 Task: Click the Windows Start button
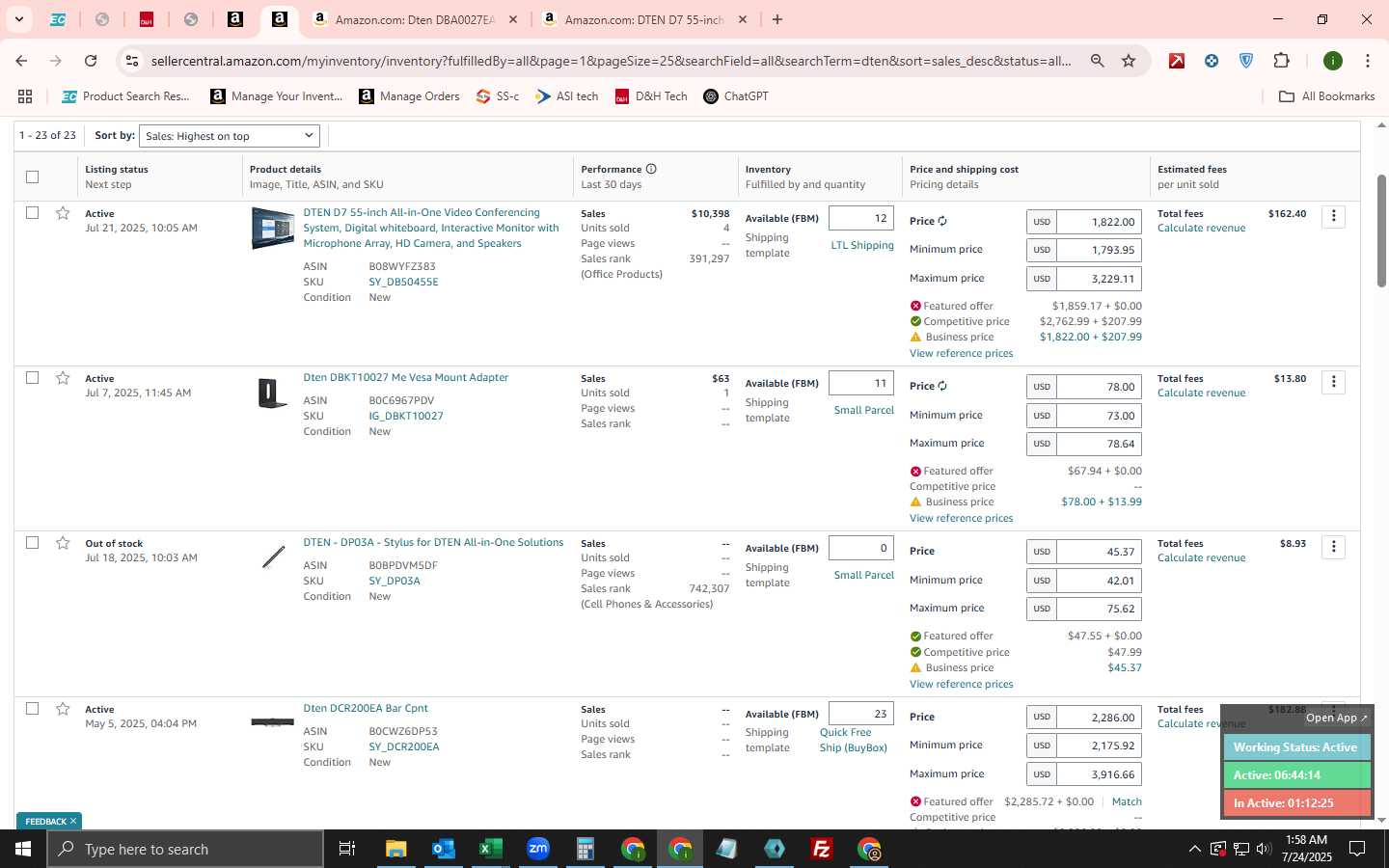point(23,849)
